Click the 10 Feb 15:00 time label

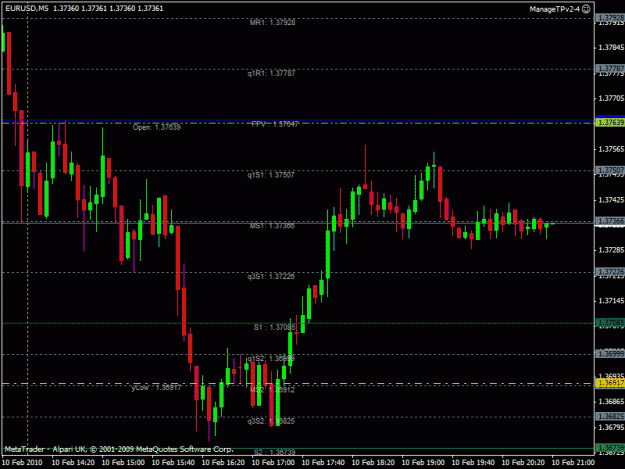(x=123, y=463)
